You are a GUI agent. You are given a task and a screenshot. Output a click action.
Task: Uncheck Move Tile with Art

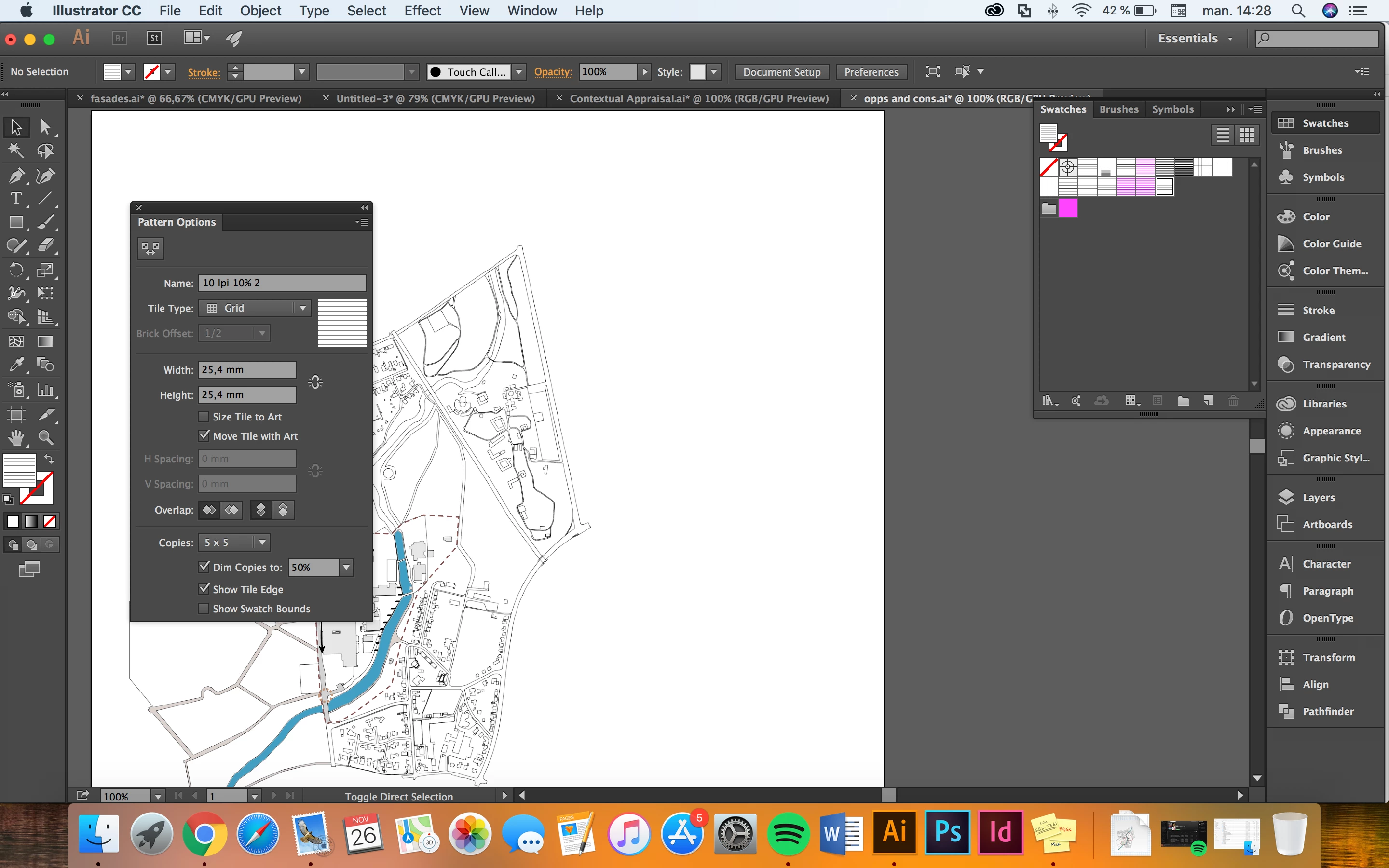[x=204, y=436]
